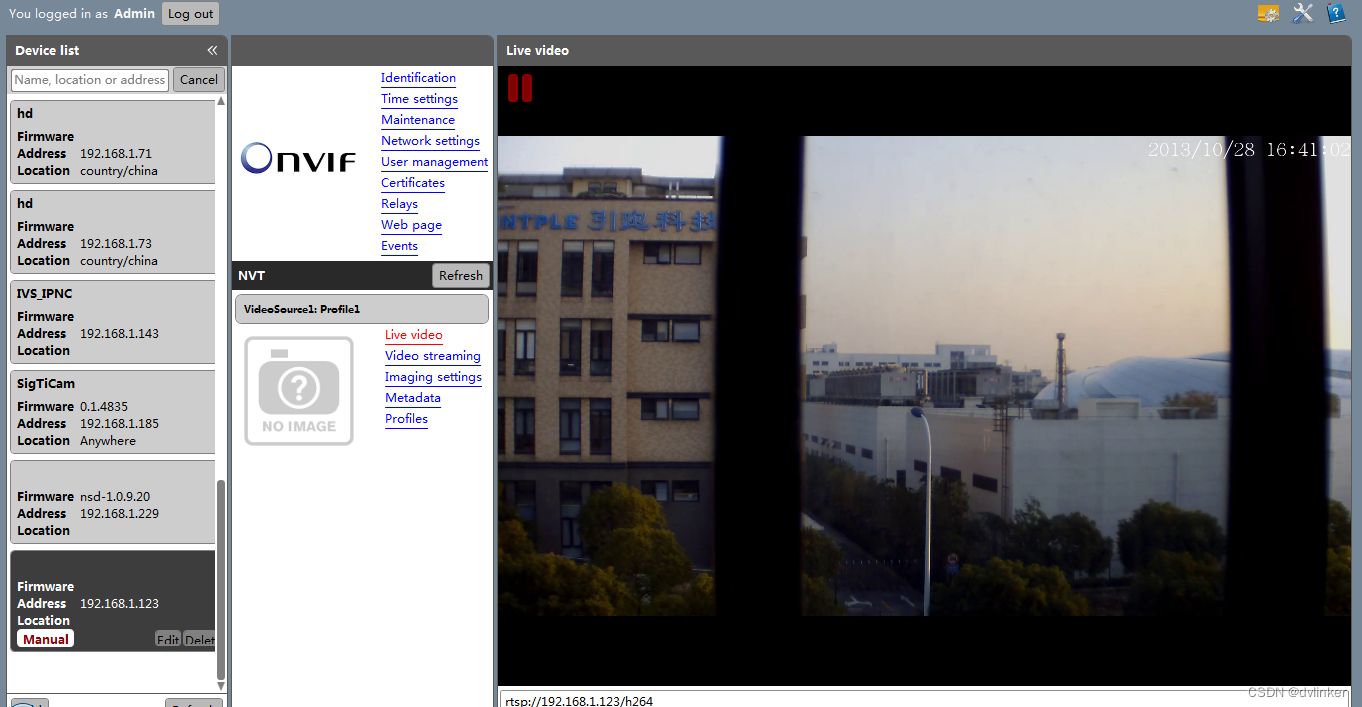Click the 192.168.1.185 address text
Image resolution: width=1362 pixels, height=707 pixels.
pyautogui.click(x=119, y=424)
